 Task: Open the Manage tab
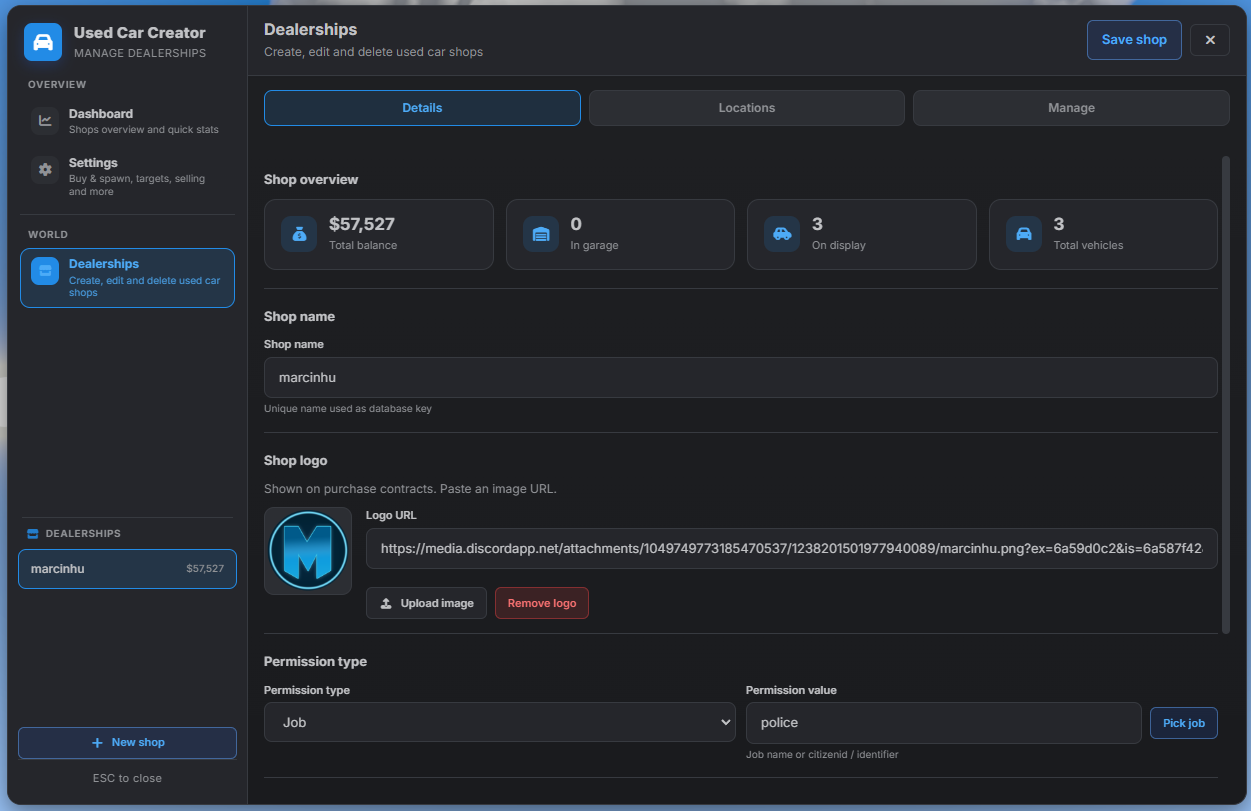pos(1071,108)
